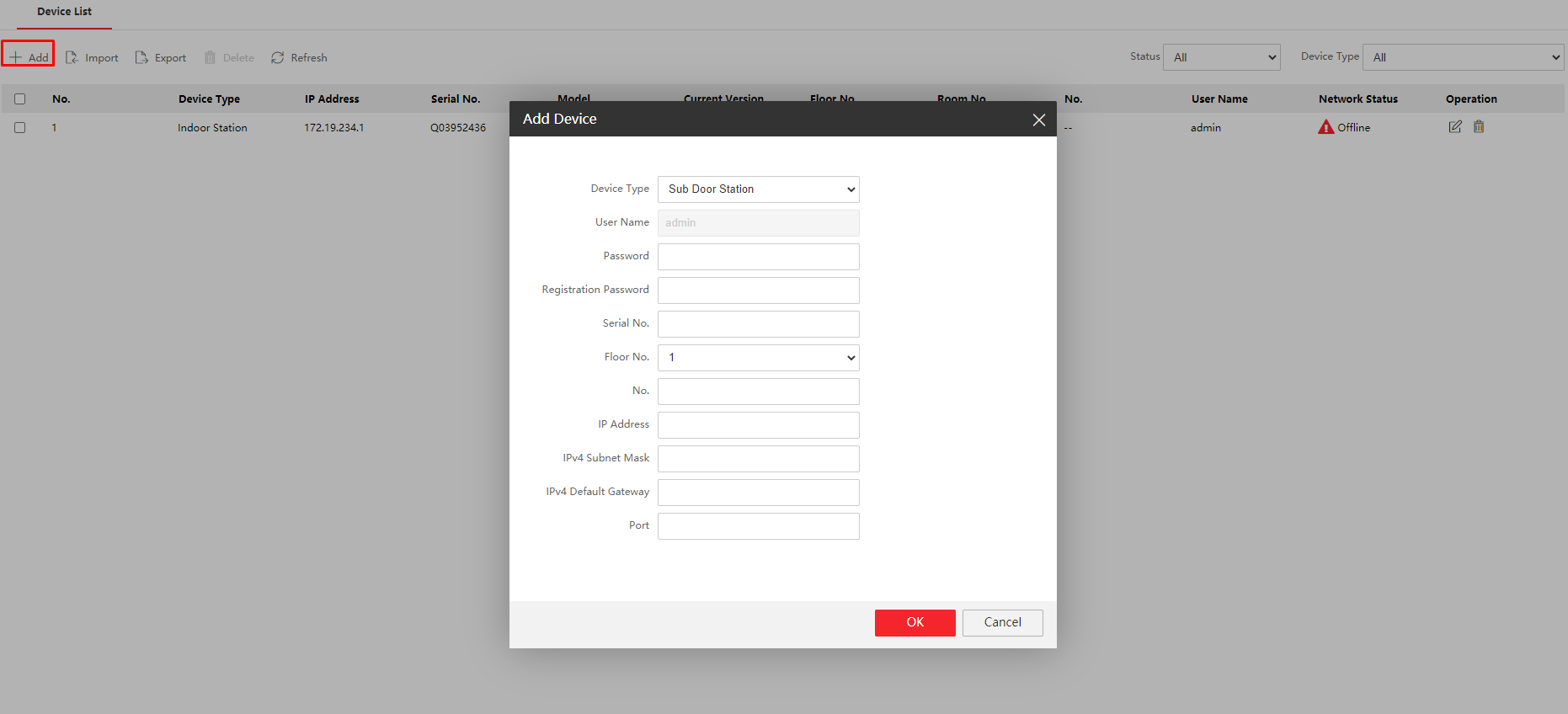
Task: Switch to the Device List tab
Action: pos(64,12)
